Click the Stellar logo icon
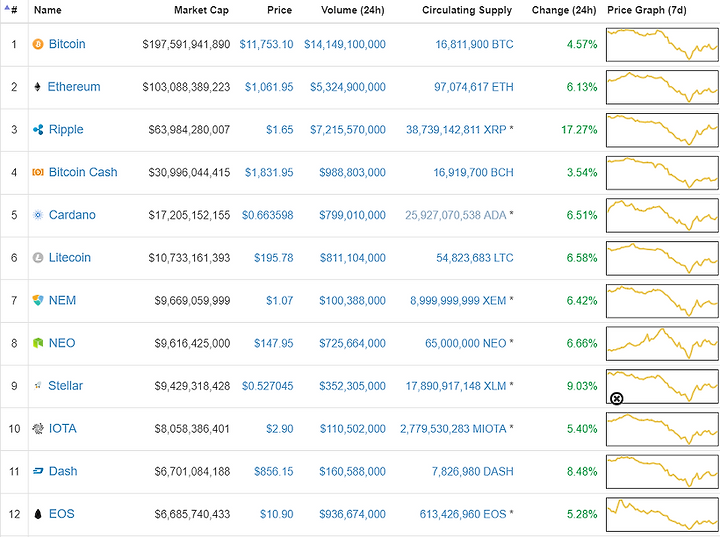Viewport: 720px width, 537px height. tap(38, 386)
